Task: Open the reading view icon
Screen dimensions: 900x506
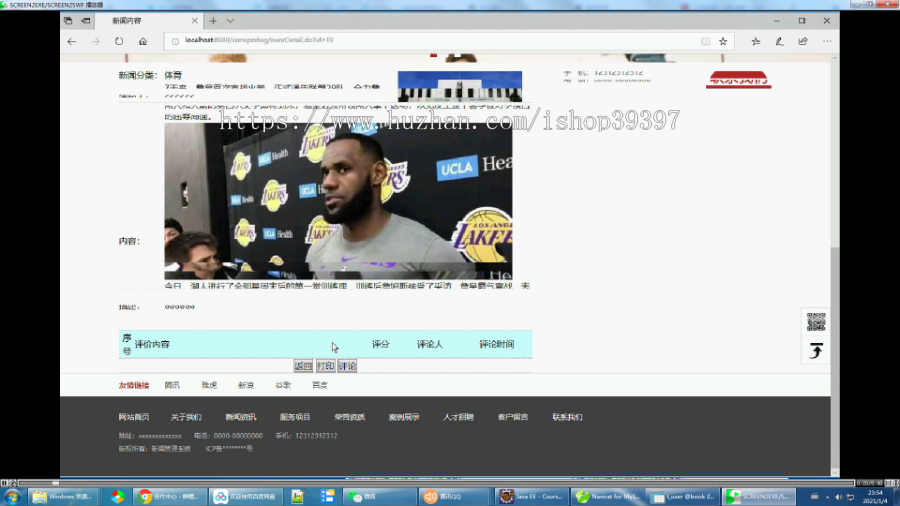Action: tap(705, 41)
